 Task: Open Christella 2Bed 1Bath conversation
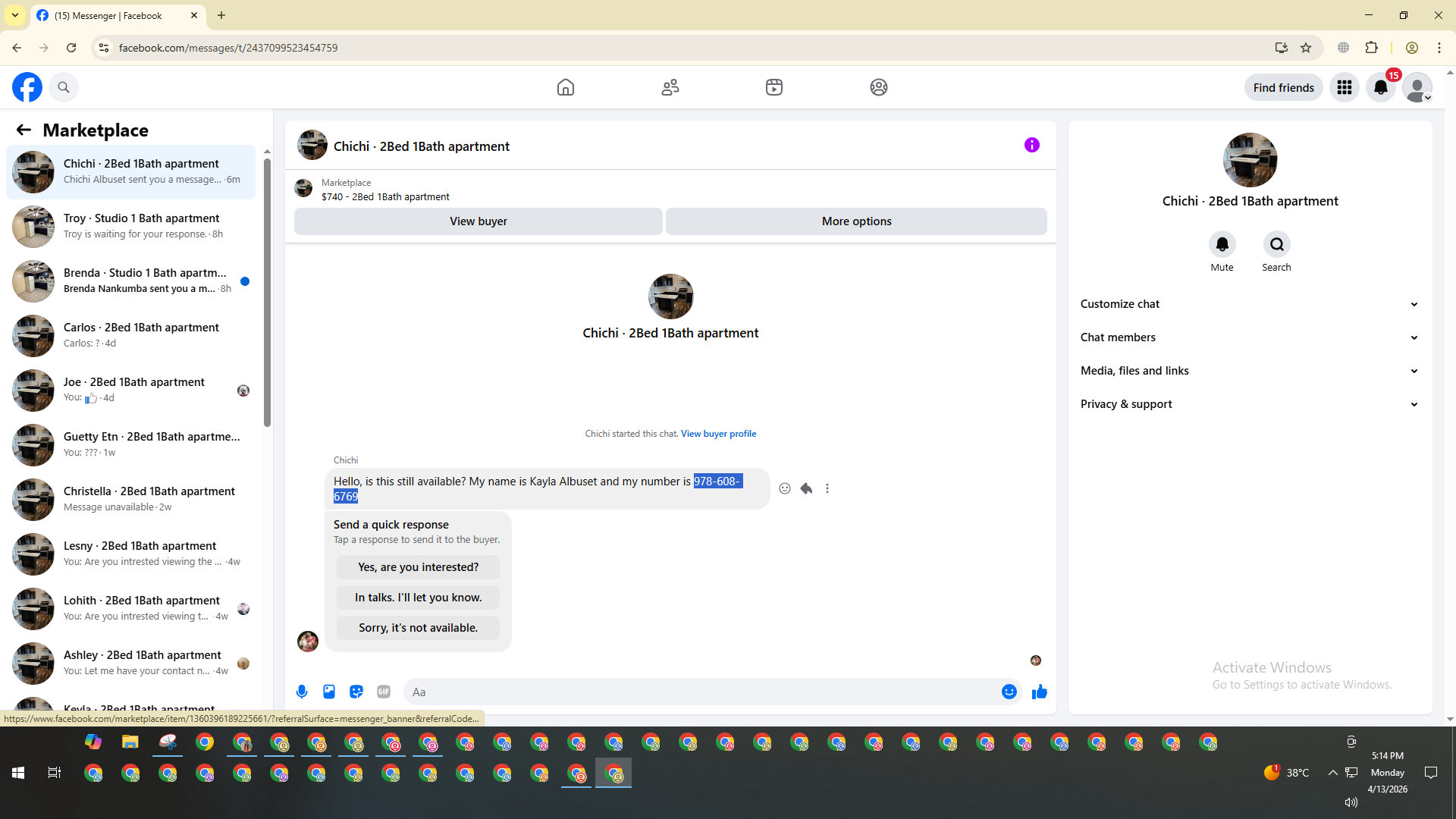pyautogui.click(x=130, y=500)
